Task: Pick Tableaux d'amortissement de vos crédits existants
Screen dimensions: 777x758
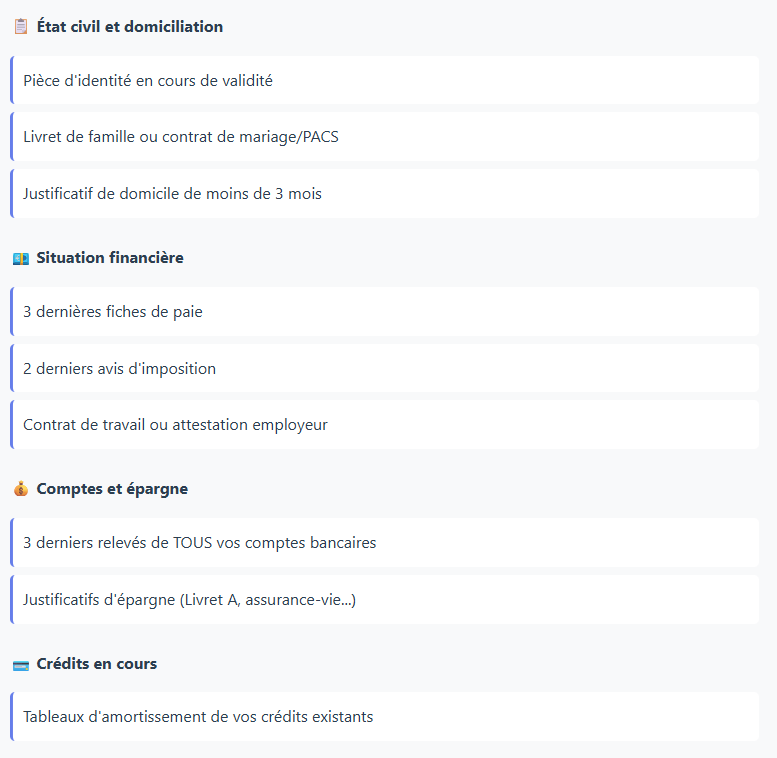Action: click(x=198, y=717)
